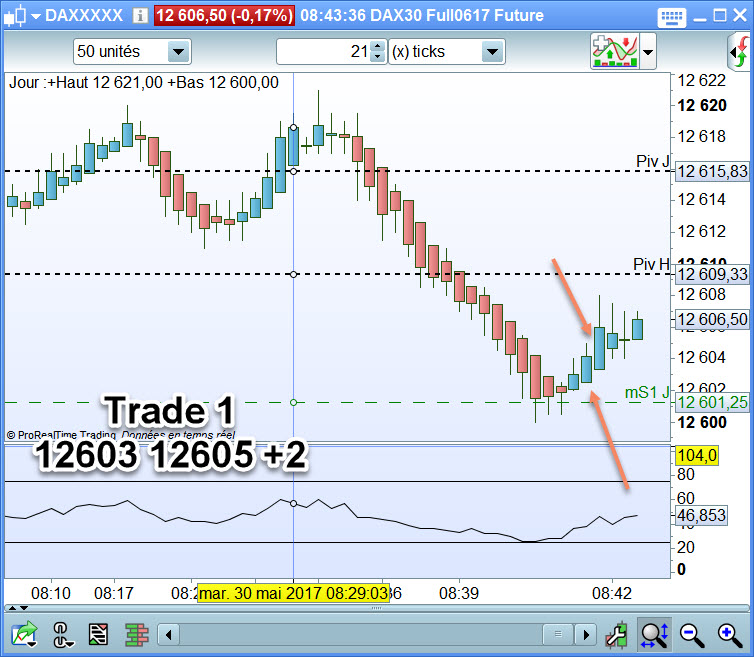Click the 46,853 indicator value label
Screen dimensions: 754x657
(701, 515)
